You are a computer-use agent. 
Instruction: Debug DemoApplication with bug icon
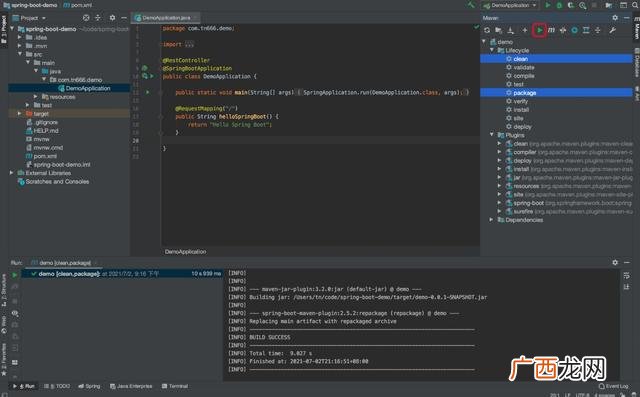click(x=560, y=5)
